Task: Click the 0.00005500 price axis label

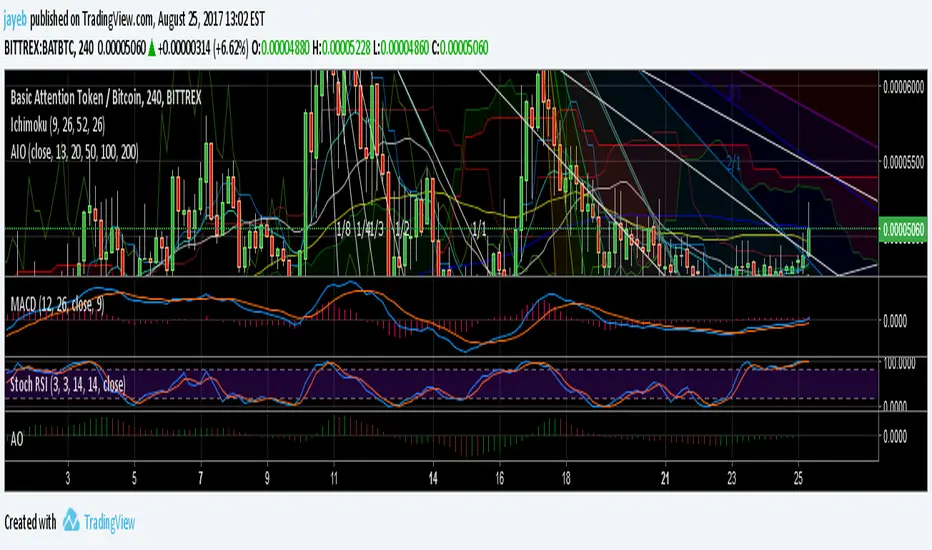Action: 903,162
